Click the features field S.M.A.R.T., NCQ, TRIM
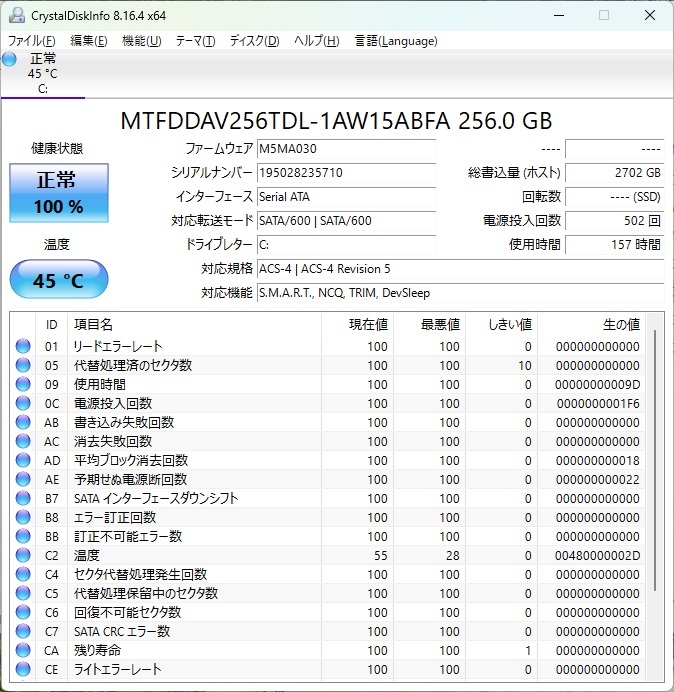674x692 pixels. point(460,293)
